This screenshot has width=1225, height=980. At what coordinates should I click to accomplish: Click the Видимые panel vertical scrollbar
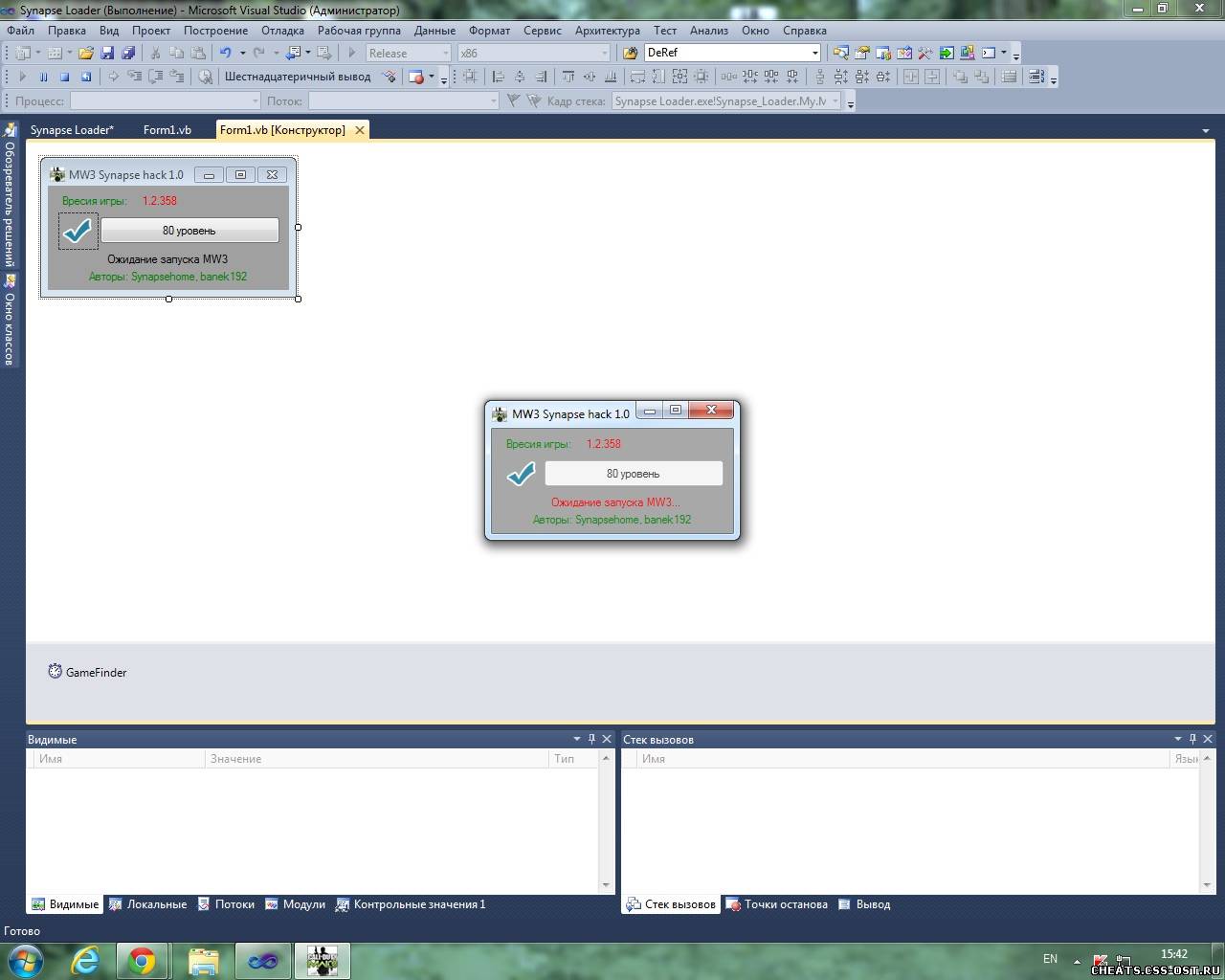pyautogui.click(x=605, y=821)
